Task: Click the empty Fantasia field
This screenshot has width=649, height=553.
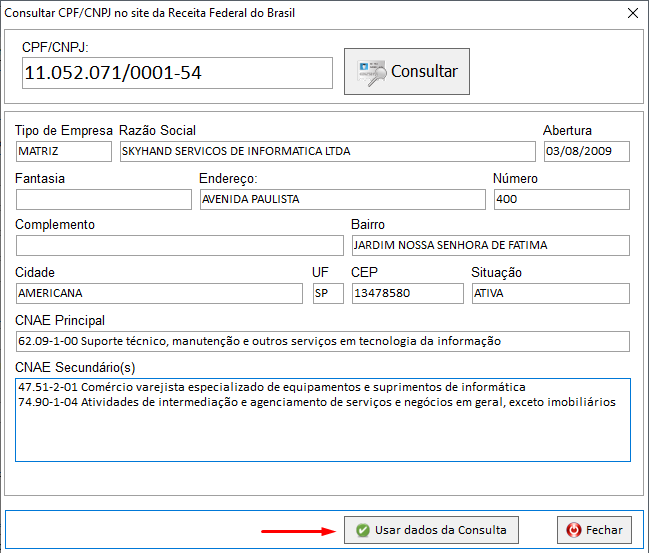Action: [x=103, y=199]
